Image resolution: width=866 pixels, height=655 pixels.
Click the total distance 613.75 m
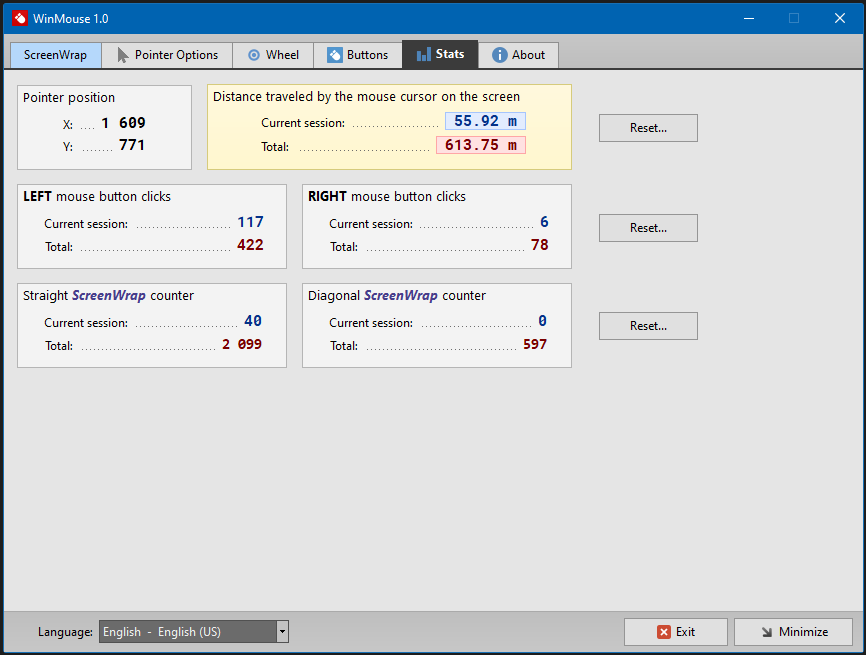[x=481, y=145]
